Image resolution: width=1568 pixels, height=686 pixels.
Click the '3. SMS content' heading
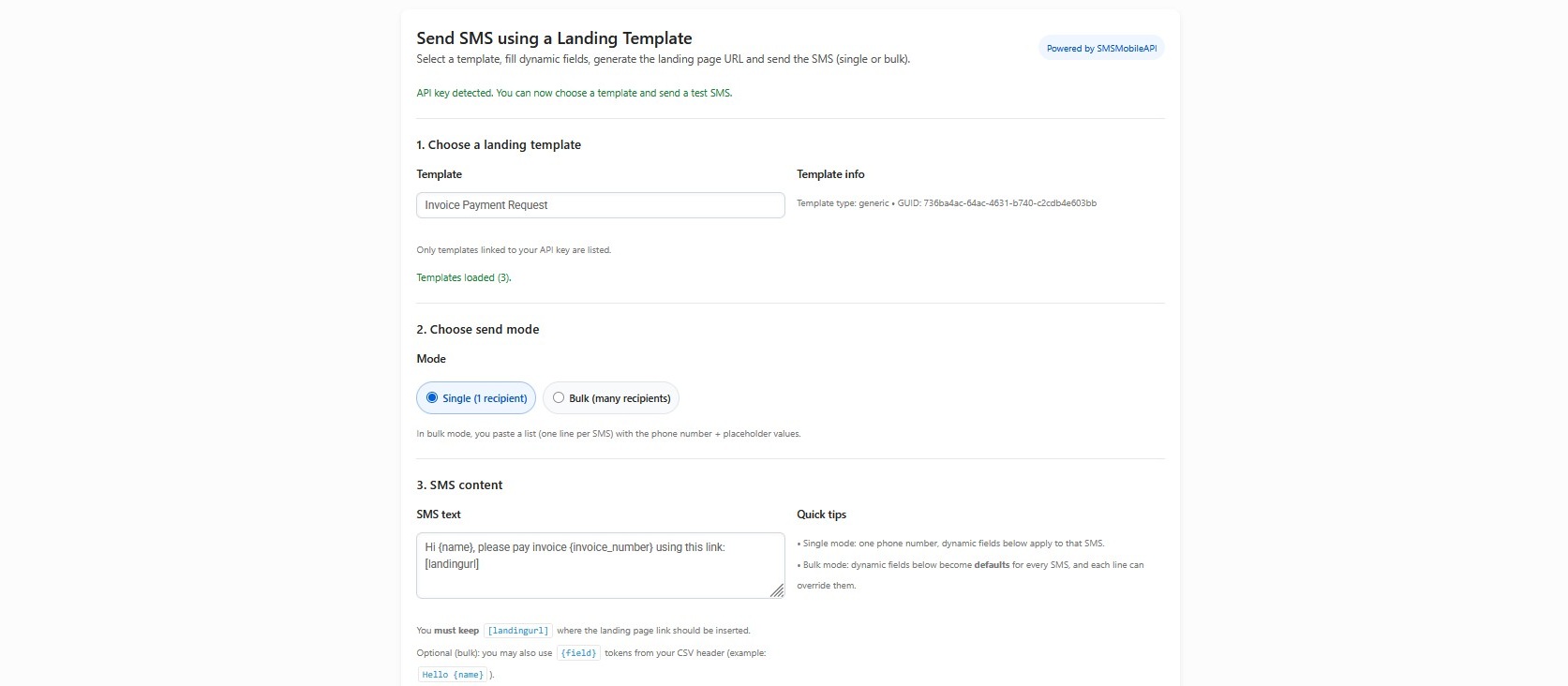(459, 485)
